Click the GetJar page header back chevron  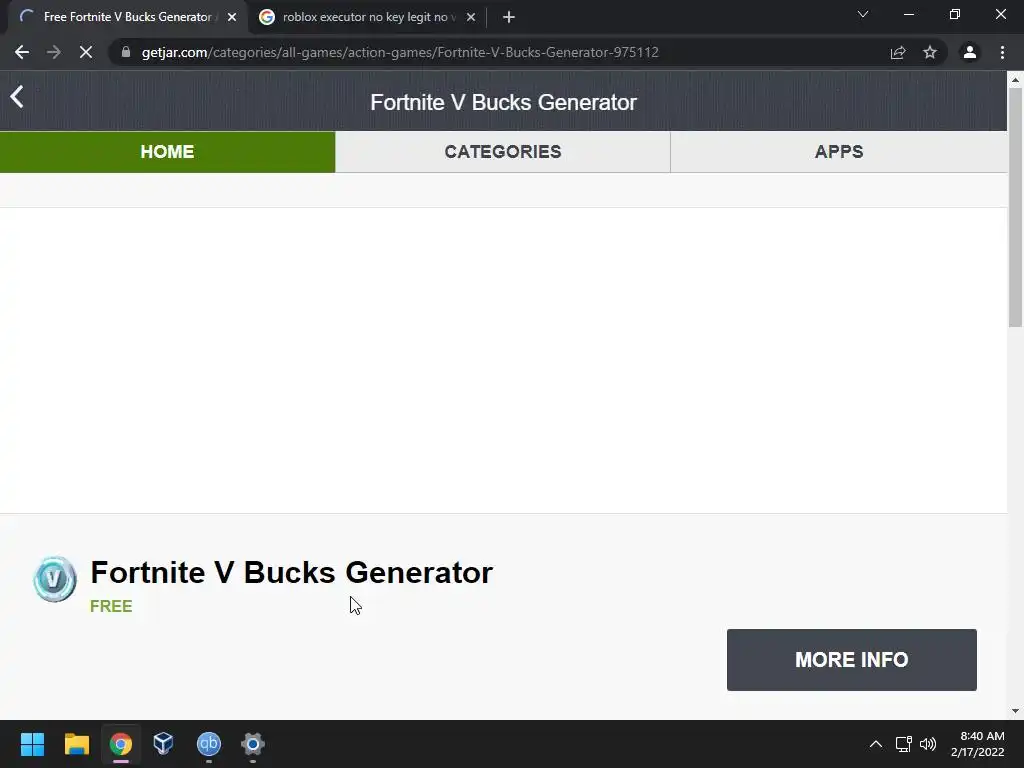click(17, 97)
